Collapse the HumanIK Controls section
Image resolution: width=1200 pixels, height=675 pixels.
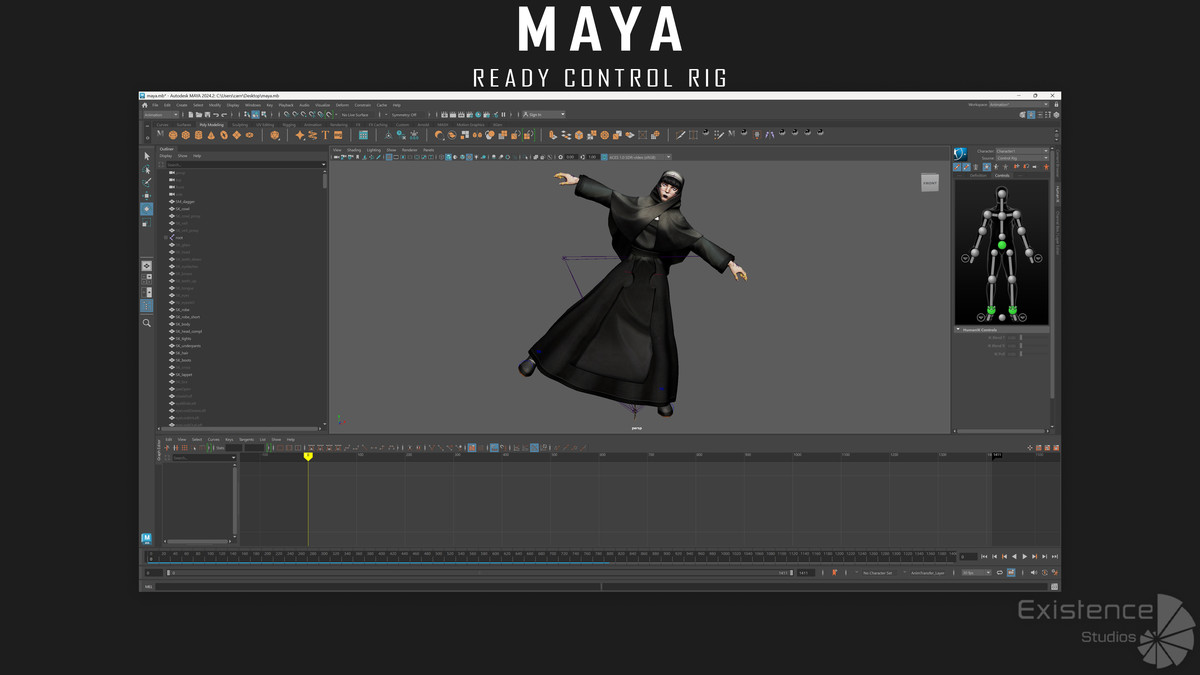(x=958, y=329)
